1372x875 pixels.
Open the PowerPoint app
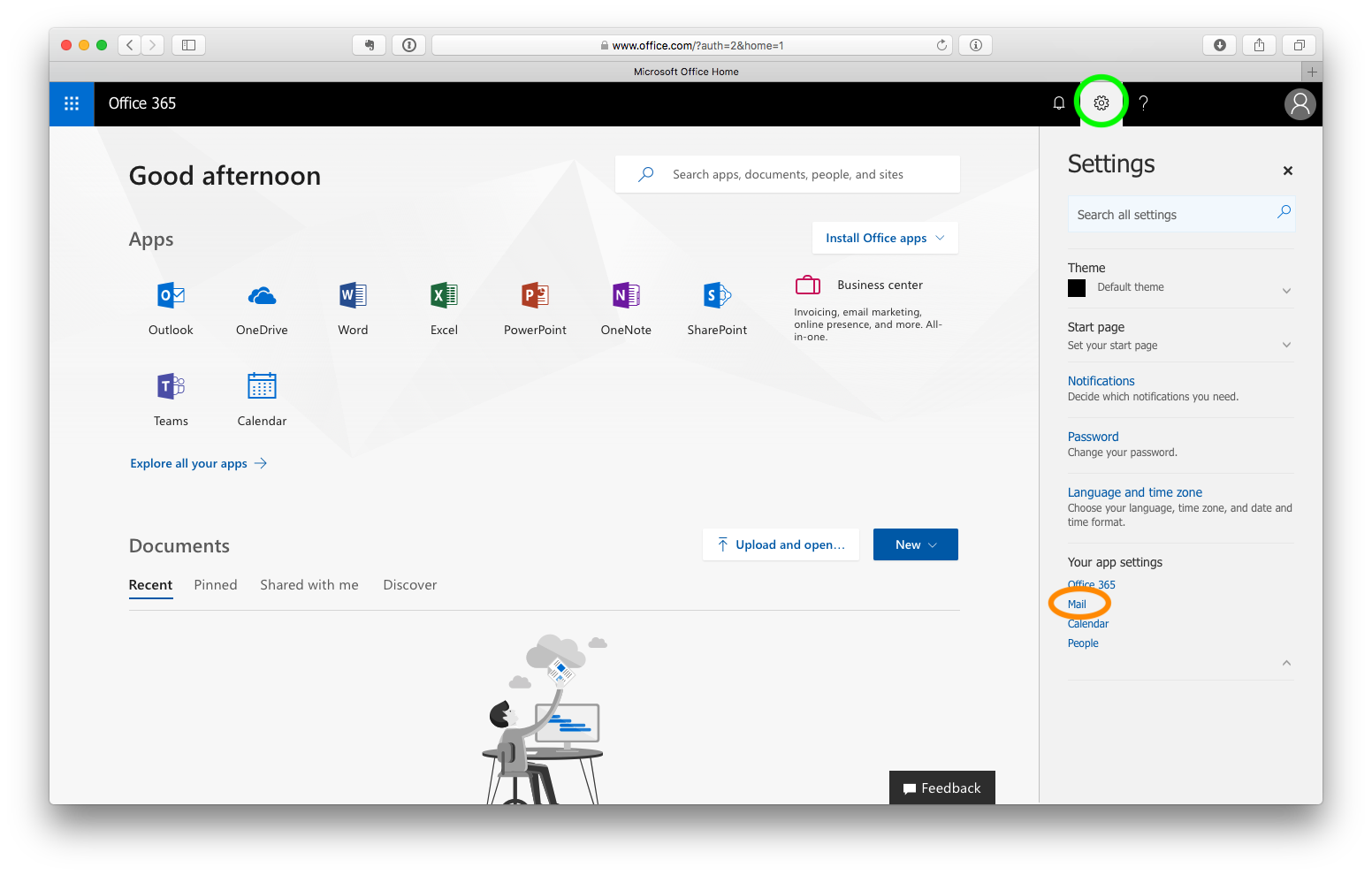(x=535, y=308)
